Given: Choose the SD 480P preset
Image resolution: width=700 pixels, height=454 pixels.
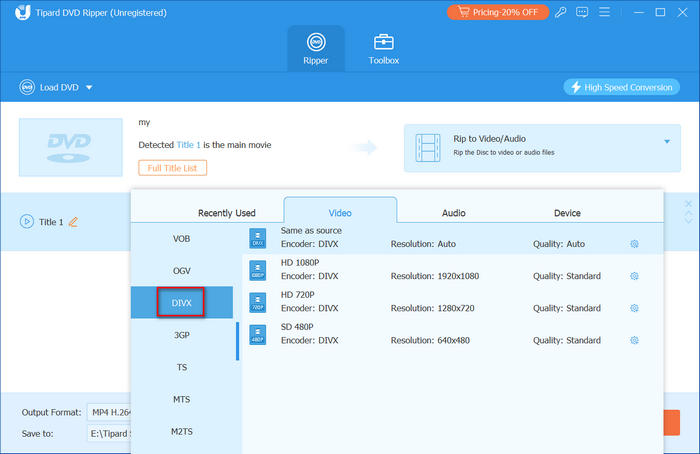Looking at the screenshot, I should pos(453,334).
